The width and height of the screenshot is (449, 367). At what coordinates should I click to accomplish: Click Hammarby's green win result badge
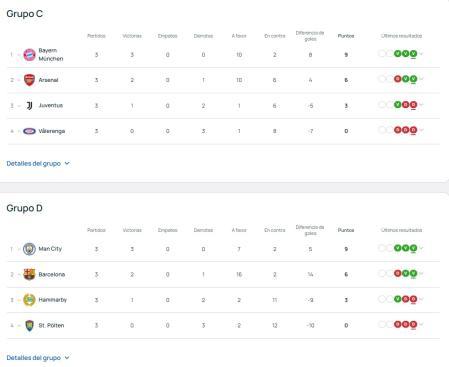click(x=397, y=299)
